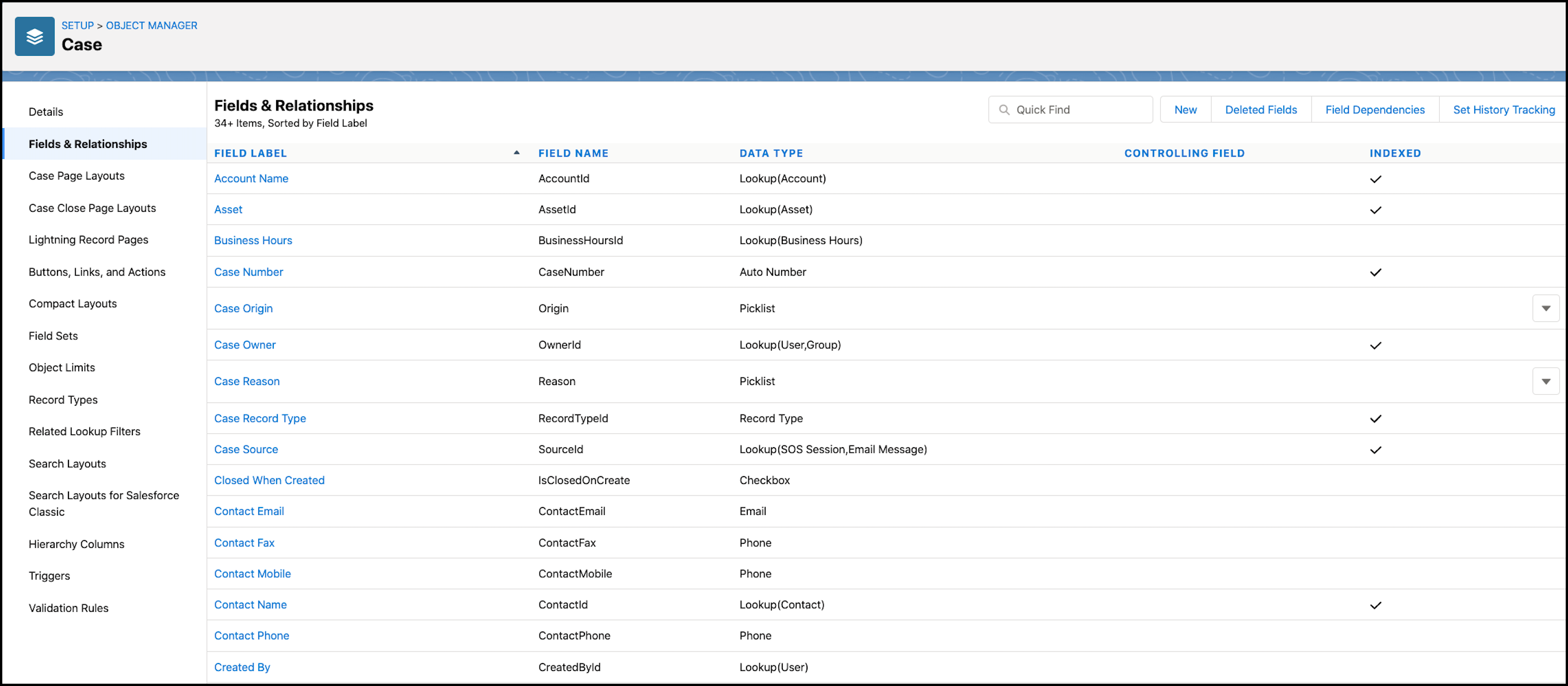Open the OBJECT MANAGER breadcrumb link

(x=151, y=25)
